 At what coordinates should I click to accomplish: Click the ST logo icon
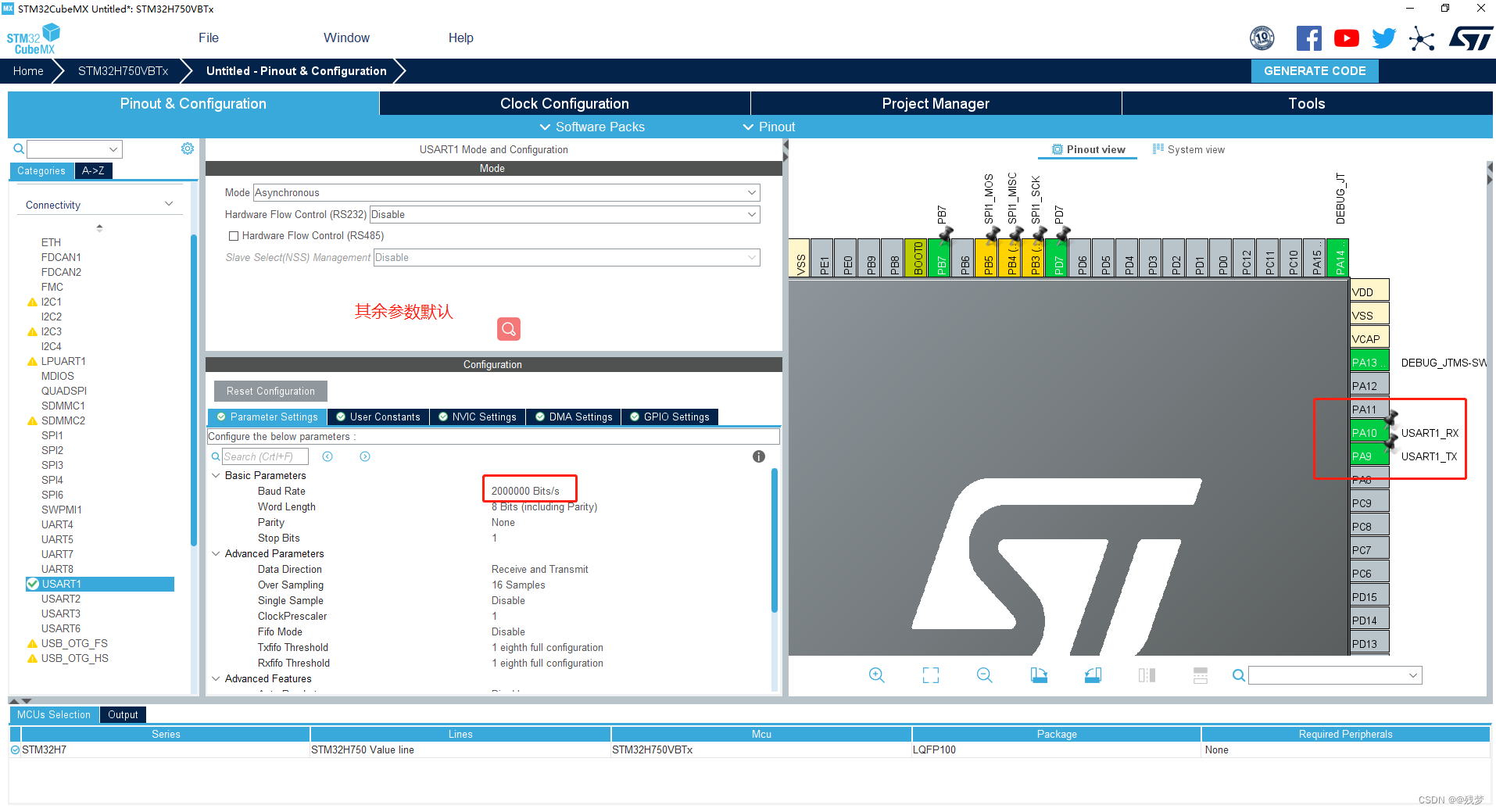[1471, 38]
